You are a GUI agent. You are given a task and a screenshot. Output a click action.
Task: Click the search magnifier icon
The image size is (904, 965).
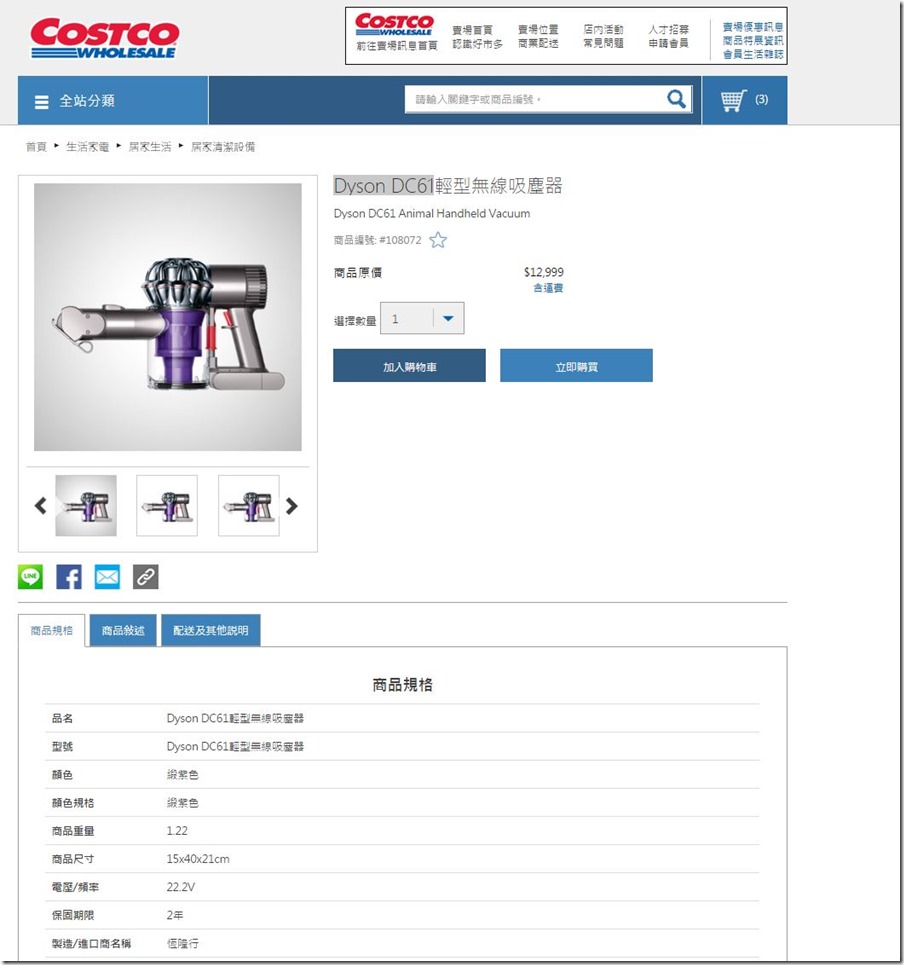[676, 98]
